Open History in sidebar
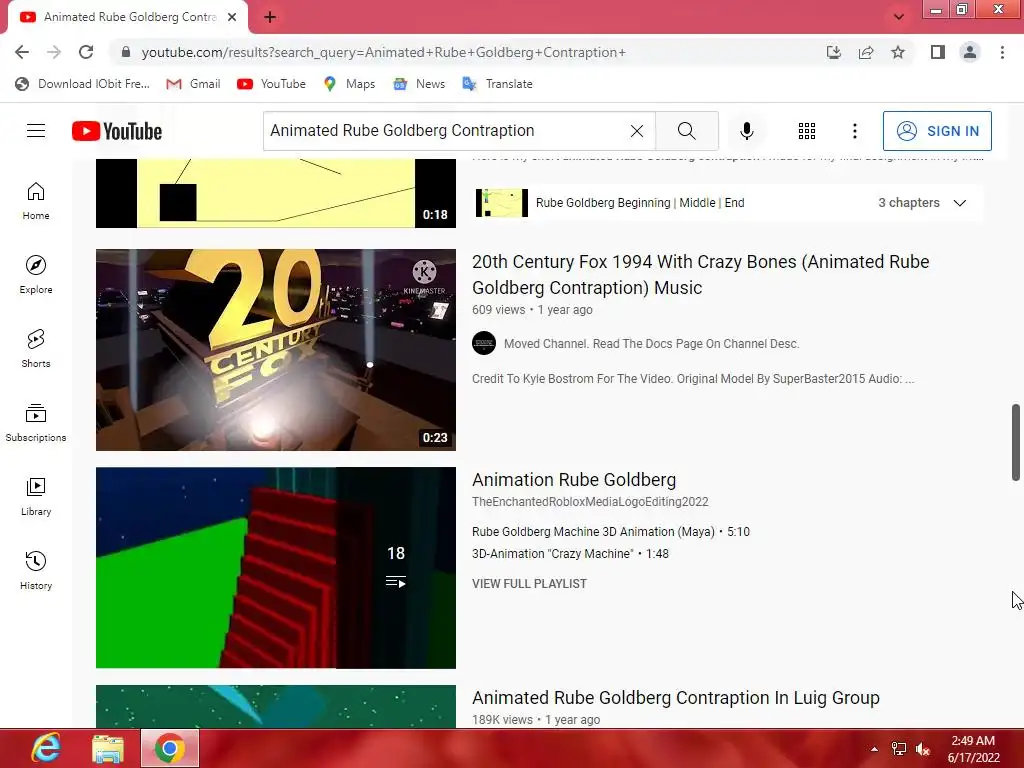The width and height of the screenshot is (1024, 768). [x=36, y=571]
